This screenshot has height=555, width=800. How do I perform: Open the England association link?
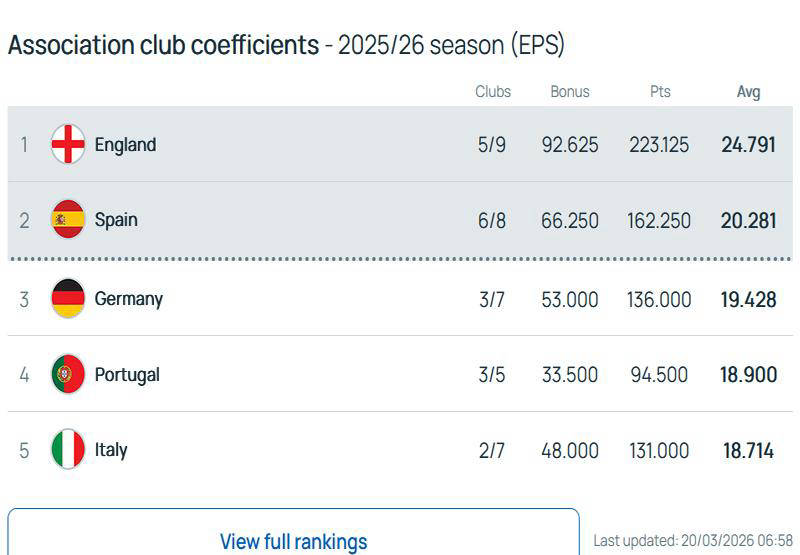(x=125, y=144)
